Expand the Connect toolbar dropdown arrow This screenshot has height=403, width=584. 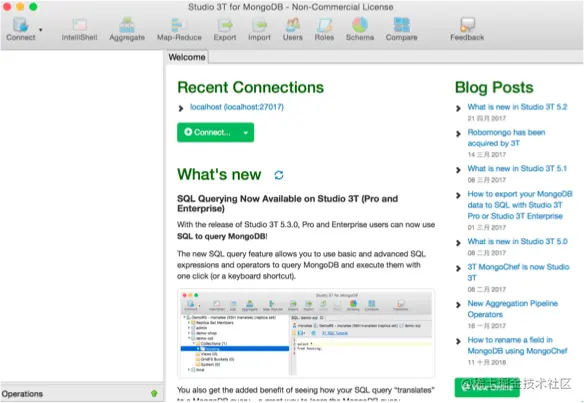point(41,30)
